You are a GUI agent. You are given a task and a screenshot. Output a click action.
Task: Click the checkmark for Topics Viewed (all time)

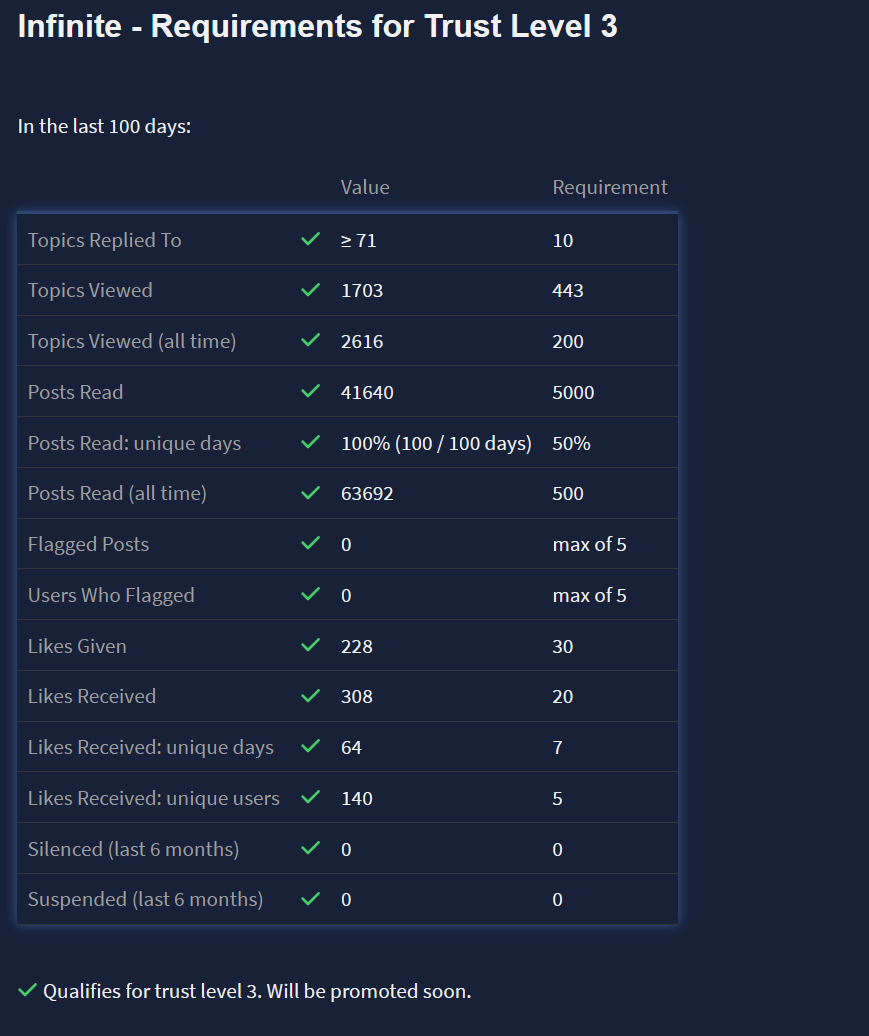(310, 341)
